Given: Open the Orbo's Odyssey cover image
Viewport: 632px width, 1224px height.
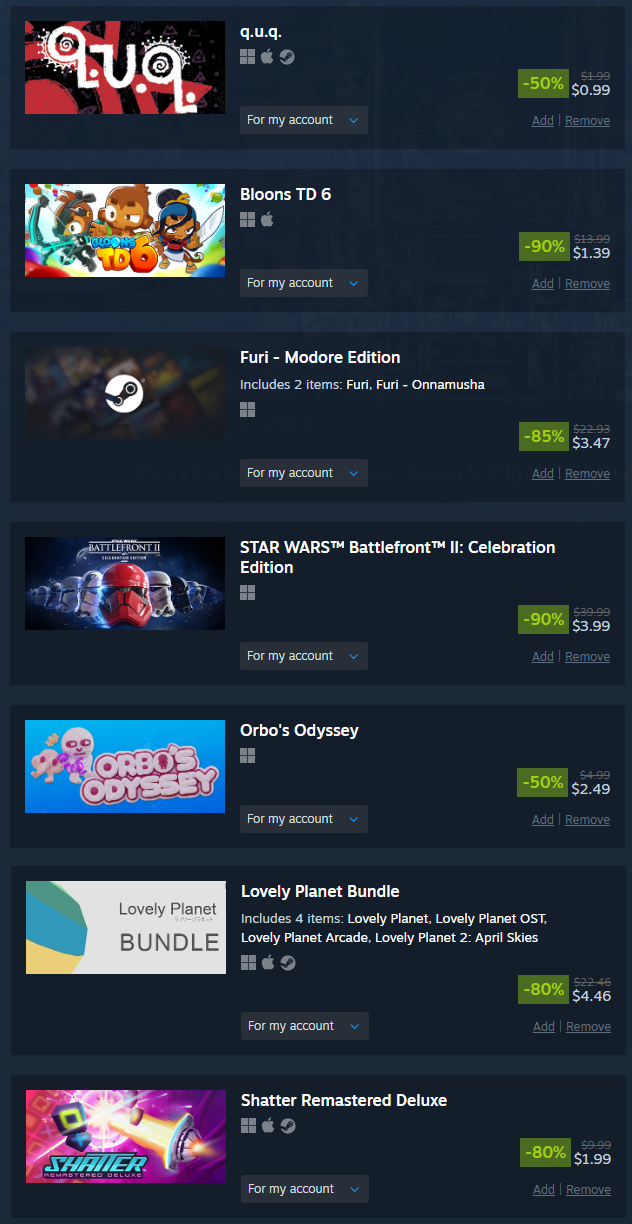Looking at the screenshot, I should [x=125, y=766].
